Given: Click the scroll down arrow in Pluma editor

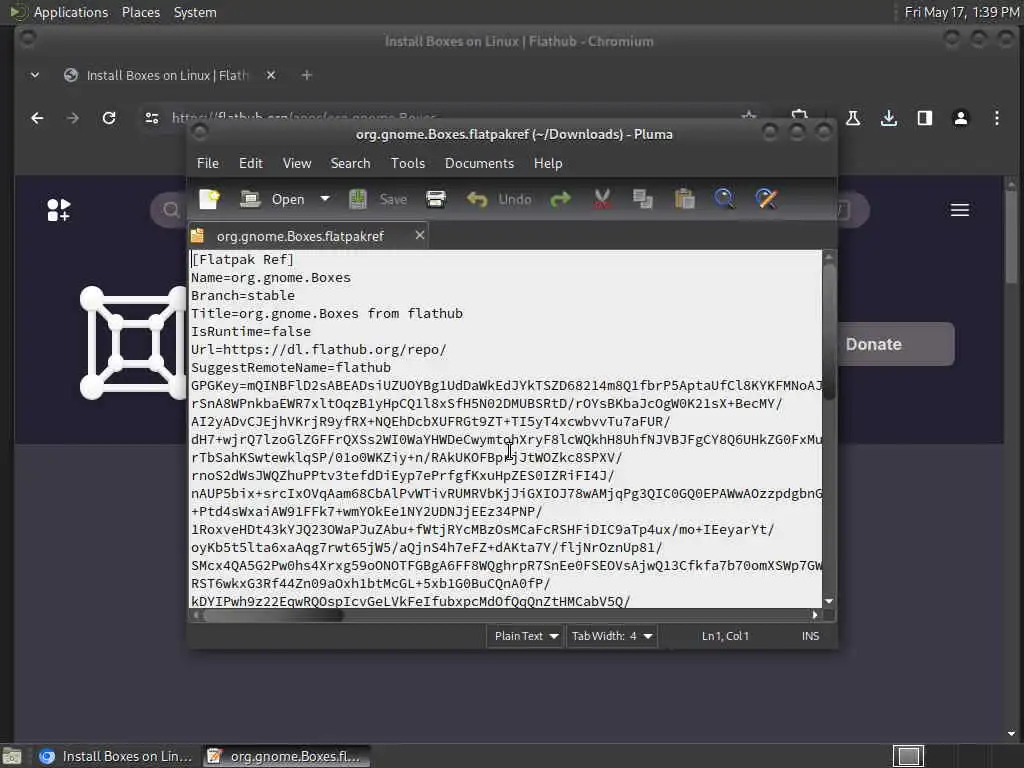Looking at the screenshot, I should click(x=829, y=601).
